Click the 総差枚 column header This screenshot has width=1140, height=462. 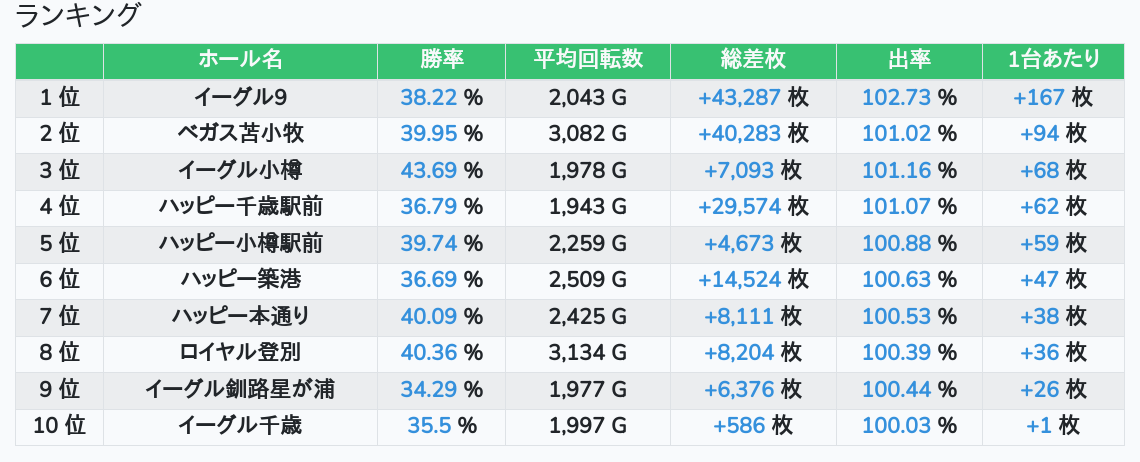(x=753, y=60)
